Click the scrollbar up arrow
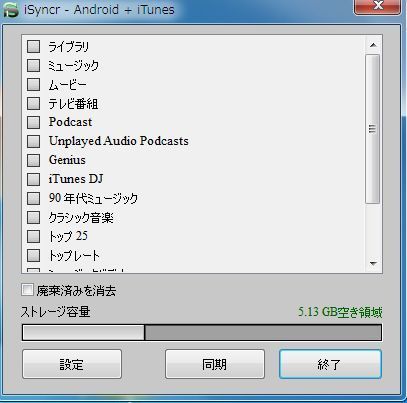 [373, 45]
